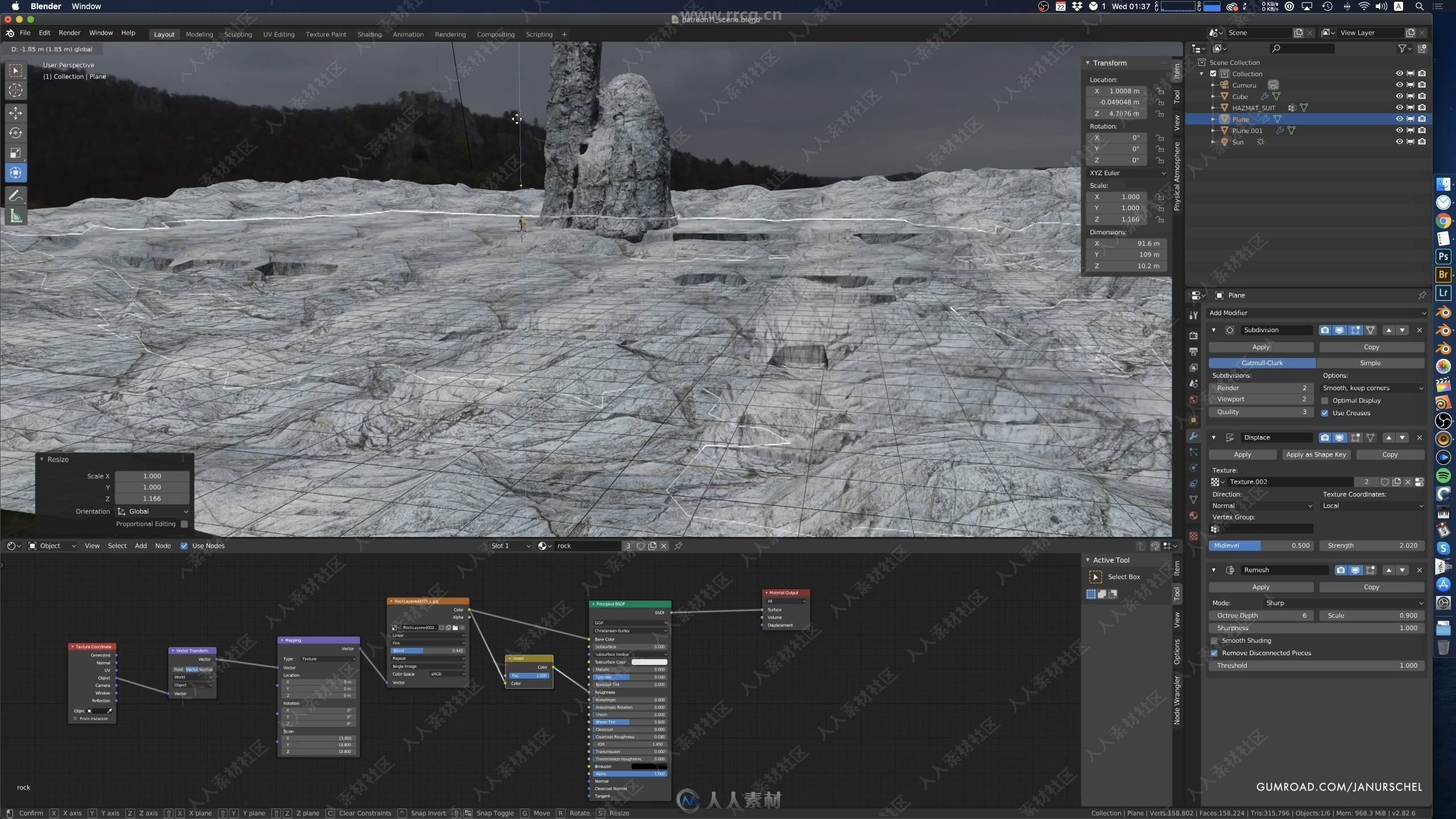Viewport: 1456px width, 819px height.
Task: Select the Rotate tool in viewport toolbar
Action: pos(15,133)
